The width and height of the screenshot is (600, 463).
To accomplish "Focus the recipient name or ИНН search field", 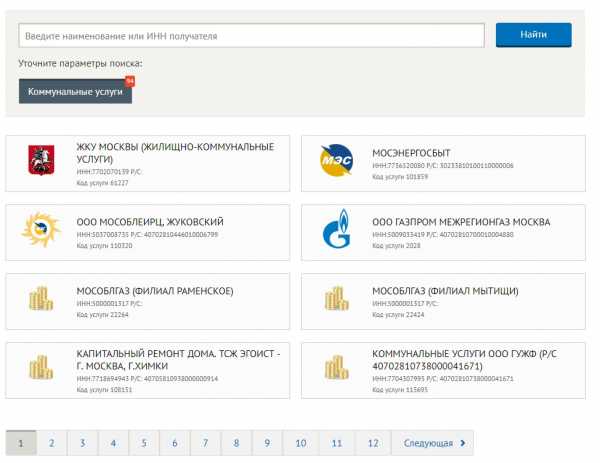I will tap(251, 36).
